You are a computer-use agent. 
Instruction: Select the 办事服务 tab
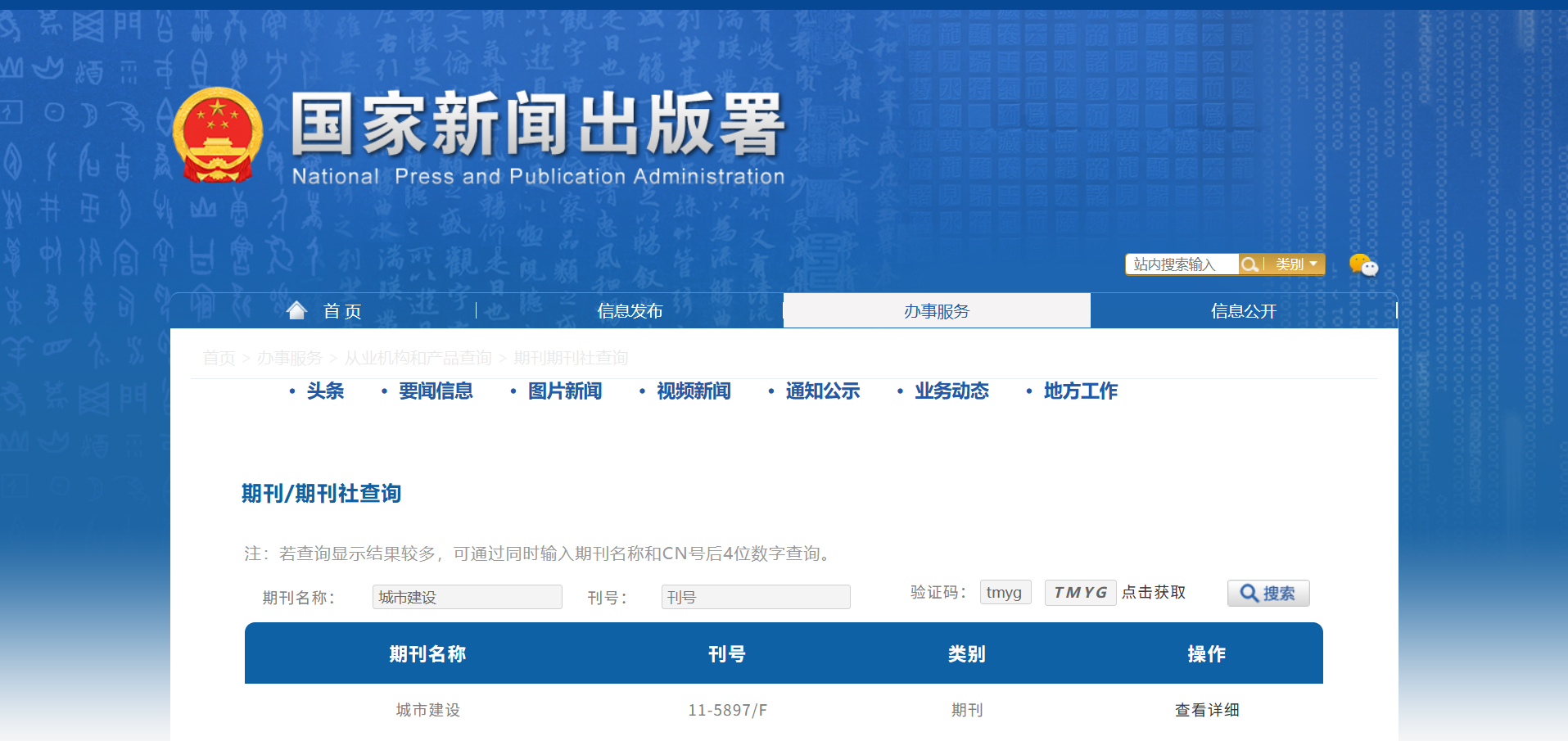pos(936,311)
